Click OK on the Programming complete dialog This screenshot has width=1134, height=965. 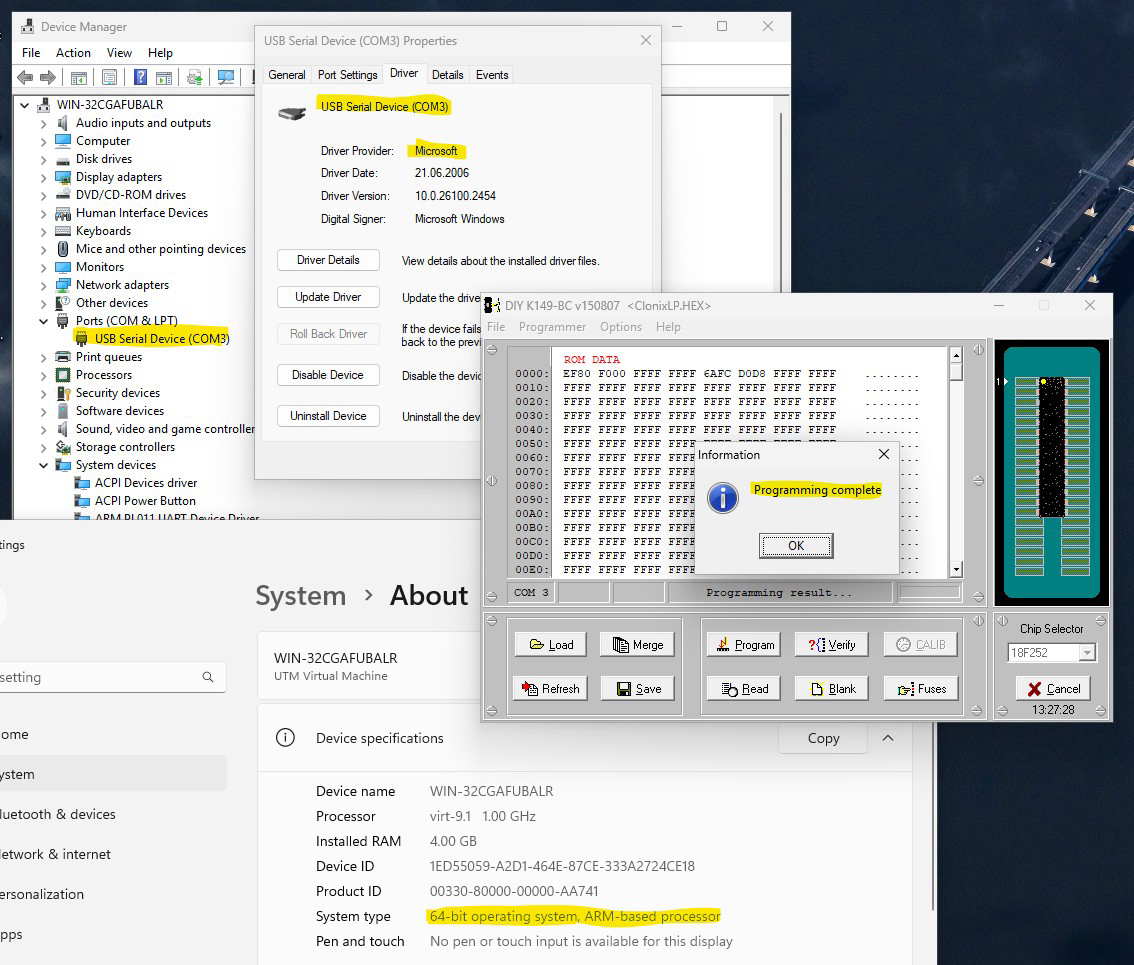(x=796, y=546)
